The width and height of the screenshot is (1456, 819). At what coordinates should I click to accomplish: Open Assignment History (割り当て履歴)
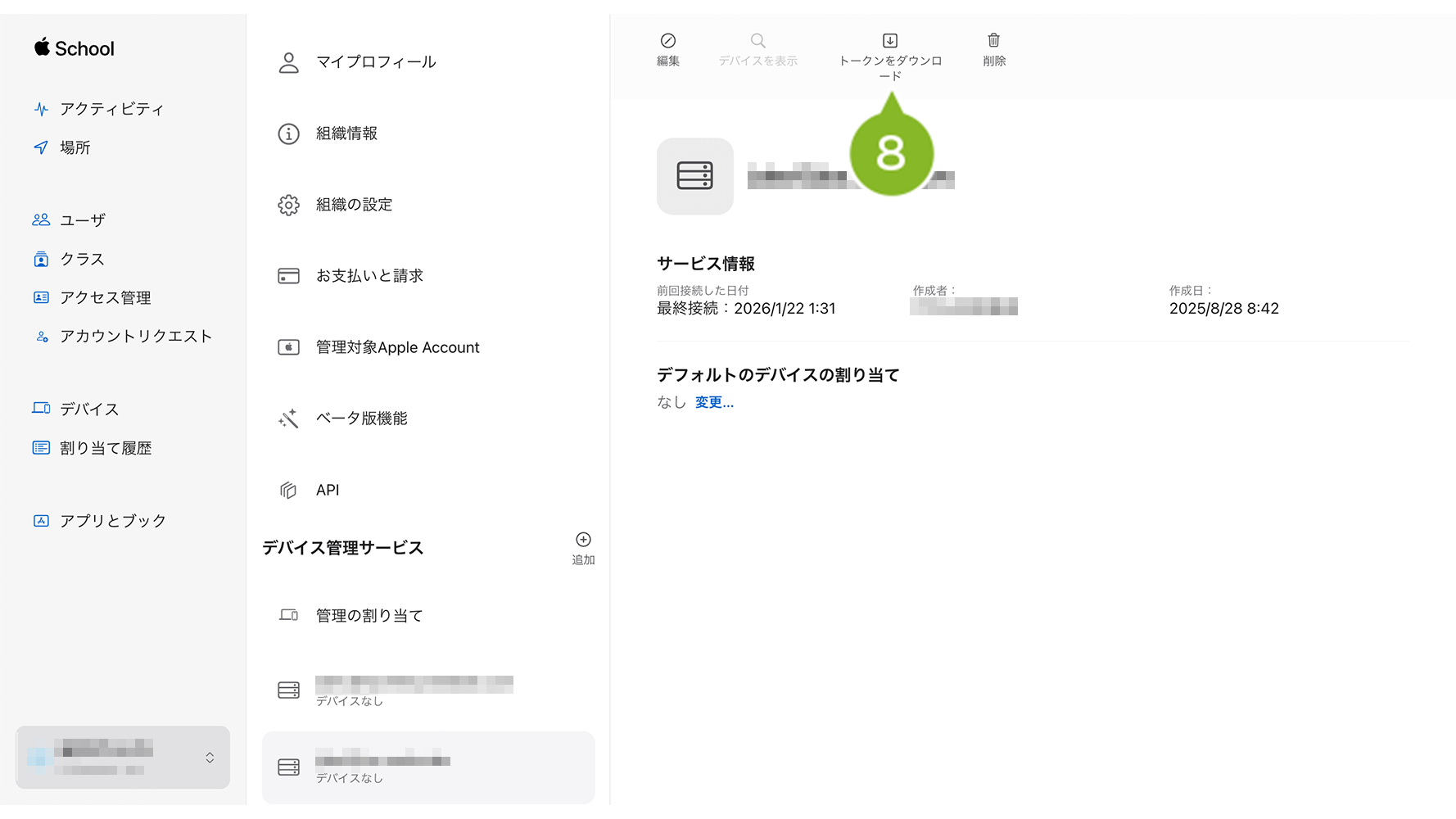(105, 448)
